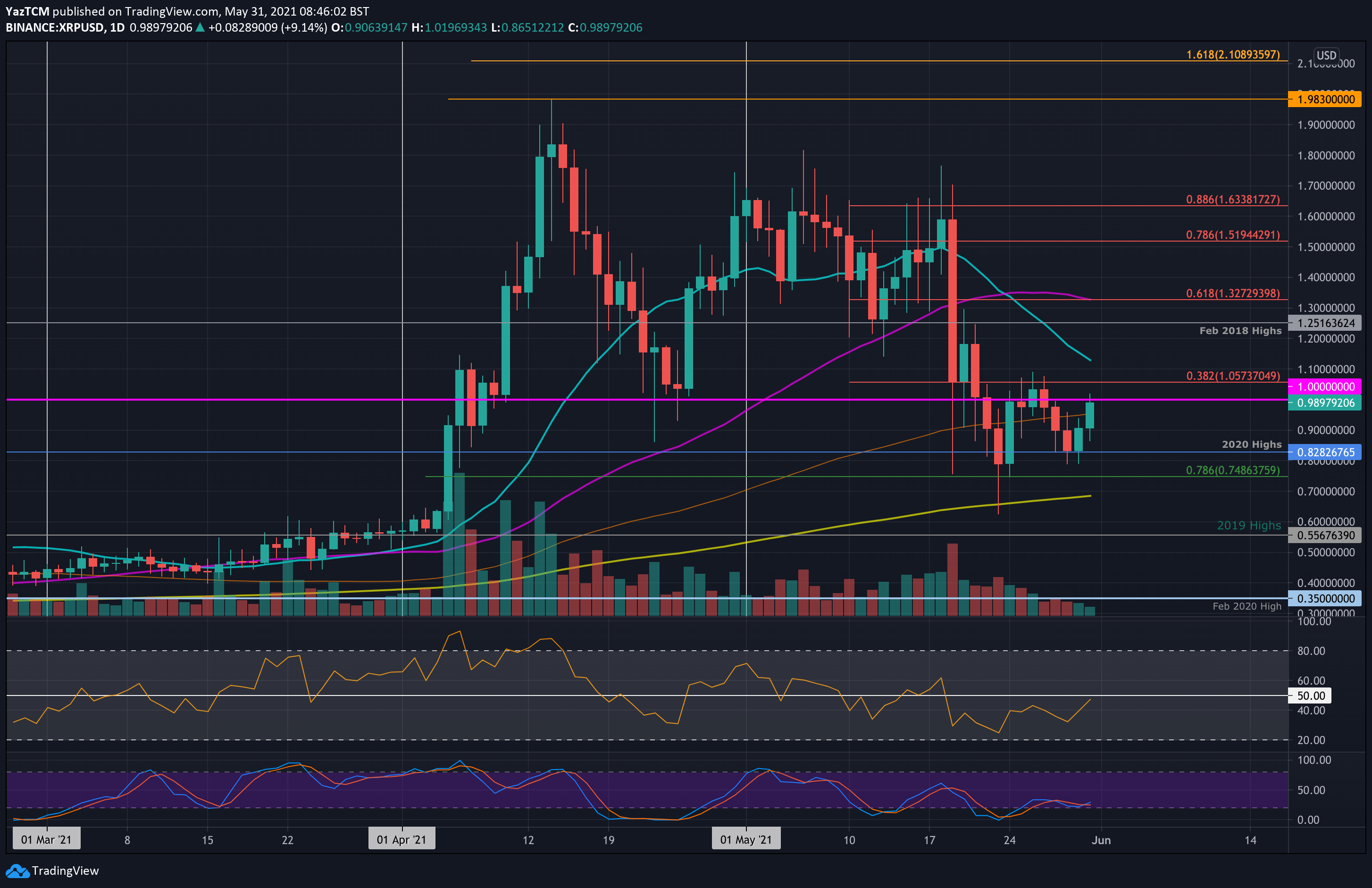Click the blue 0.82826765 price label
The width and height of the screenshot is (1372, 888).
click(x=1325, y=452)
